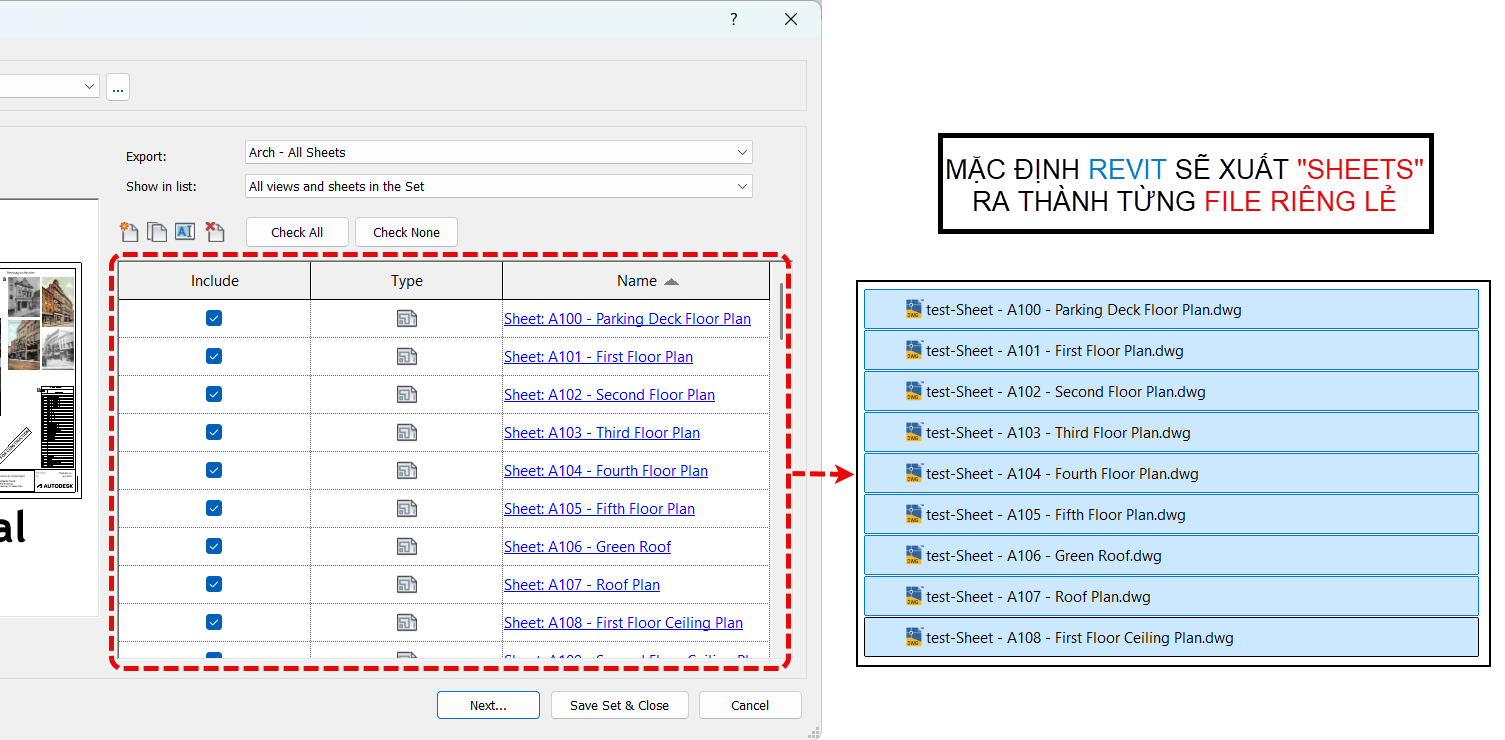Click the Check All button
The width and height of the screenshot is (1505, 740).
click(297, 232)
